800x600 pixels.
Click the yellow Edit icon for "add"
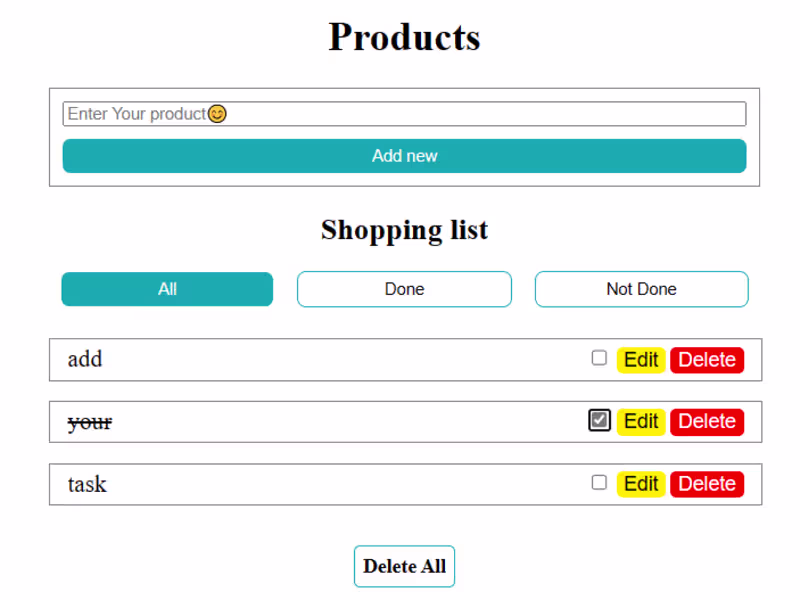coord(641,359)
